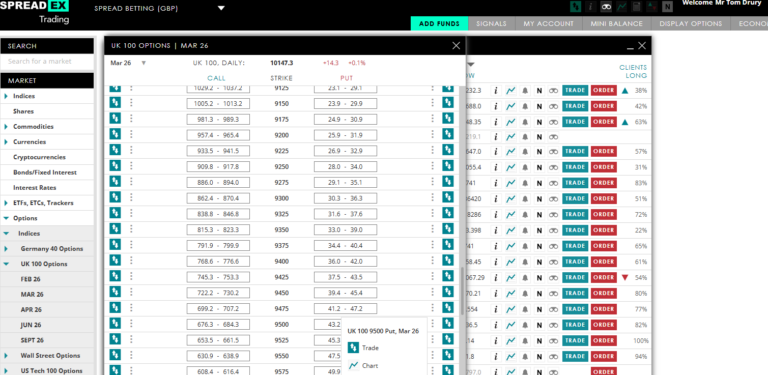Set a price alert on the 80% row
Screen dimensions: 768x375
(x=525, y=293)
